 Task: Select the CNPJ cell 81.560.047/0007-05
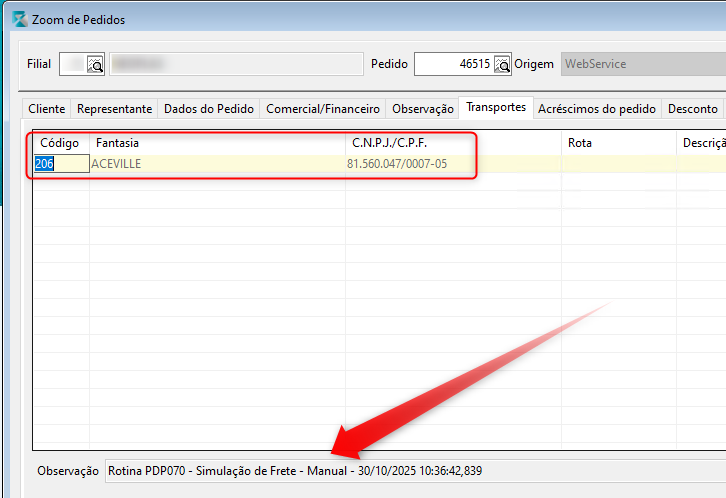[453, 164]
